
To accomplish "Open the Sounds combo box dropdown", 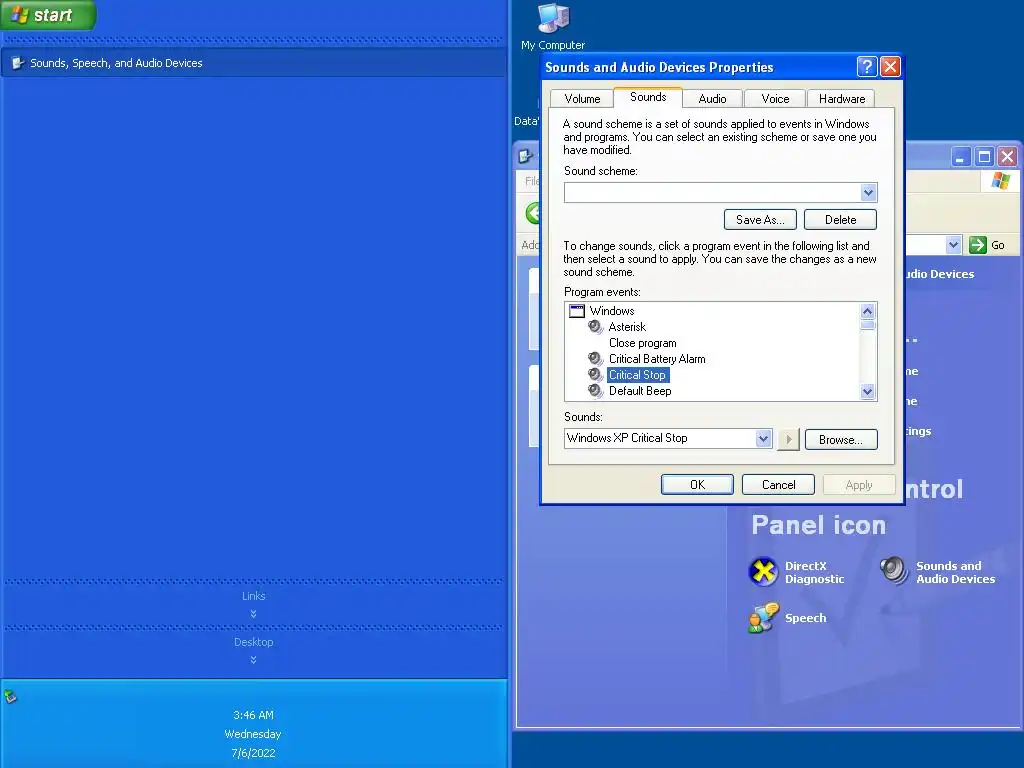I will tap(763, 438).
